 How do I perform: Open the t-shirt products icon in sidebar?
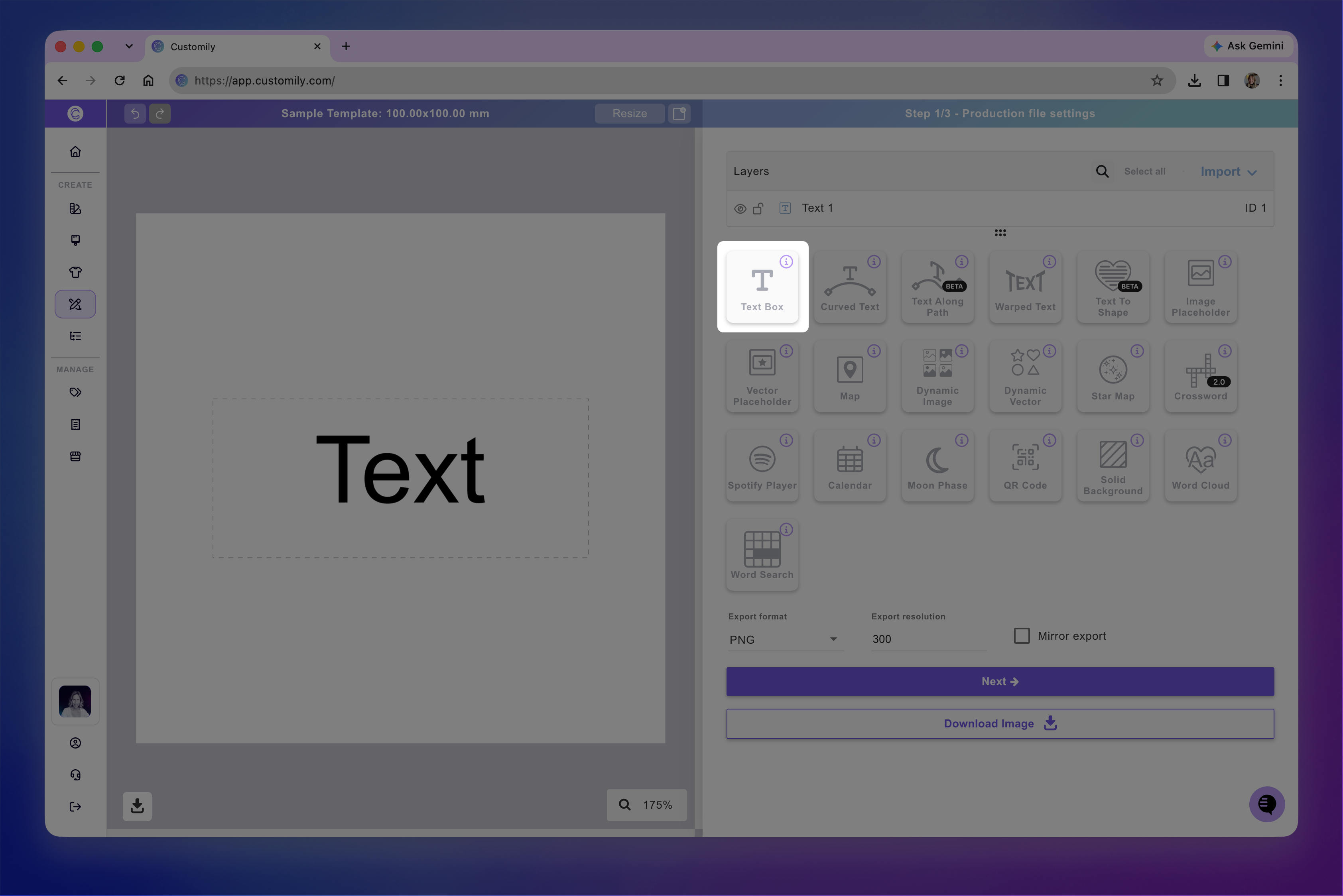click(75, 272)
